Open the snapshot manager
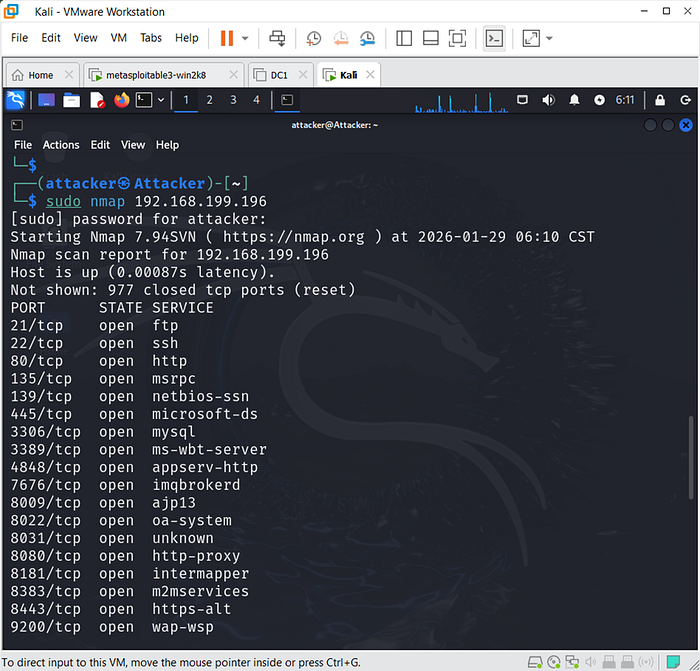Screen dimensions: 700x671 tap(367, 38)
